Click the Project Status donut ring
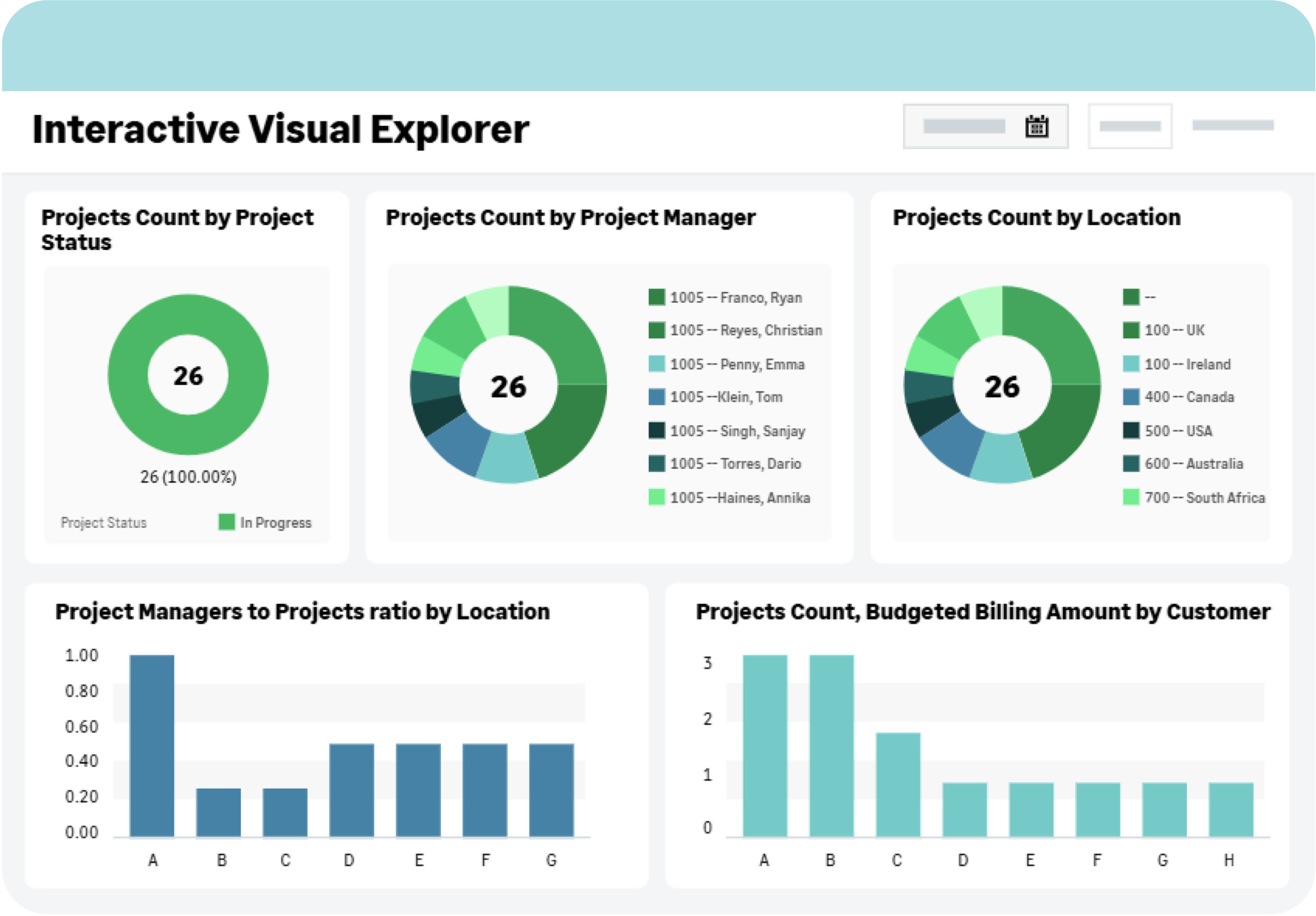Screen dimensions: 1316x916 (x=188, y=314)
